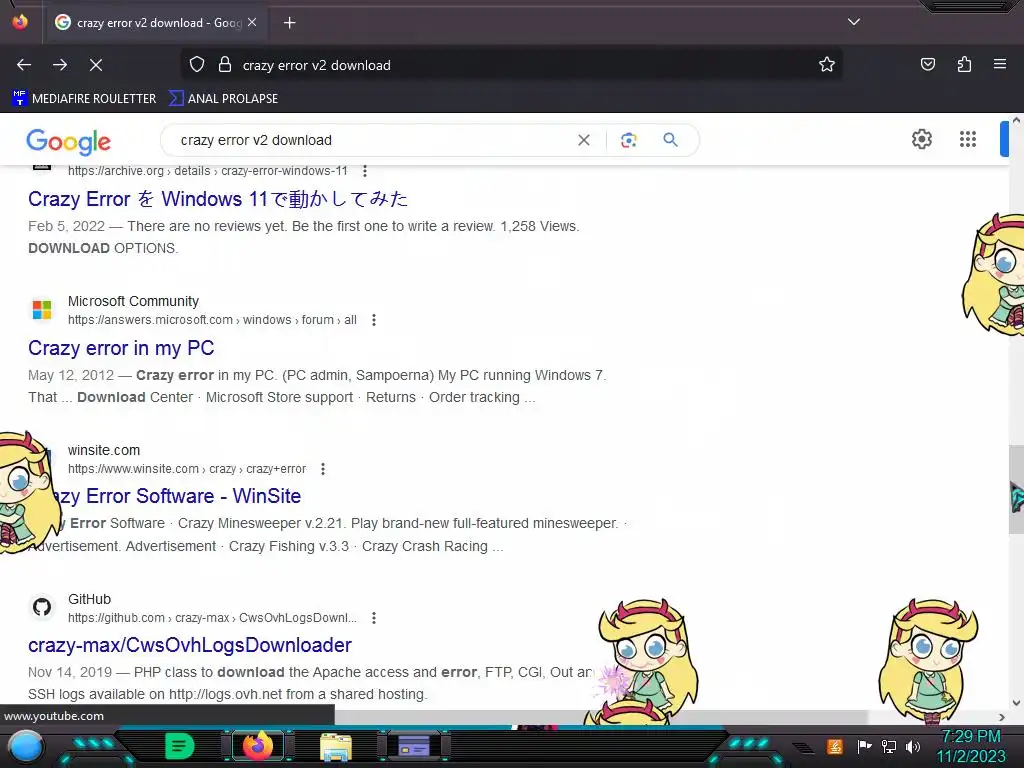The width and height of the screenshot is (1024, 768).
Task: Open the Start orb button
Action: (26, 748)
